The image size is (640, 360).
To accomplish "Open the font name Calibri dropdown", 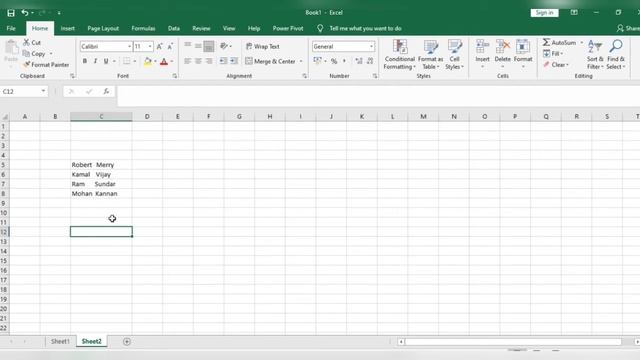I will pos(130,47).
